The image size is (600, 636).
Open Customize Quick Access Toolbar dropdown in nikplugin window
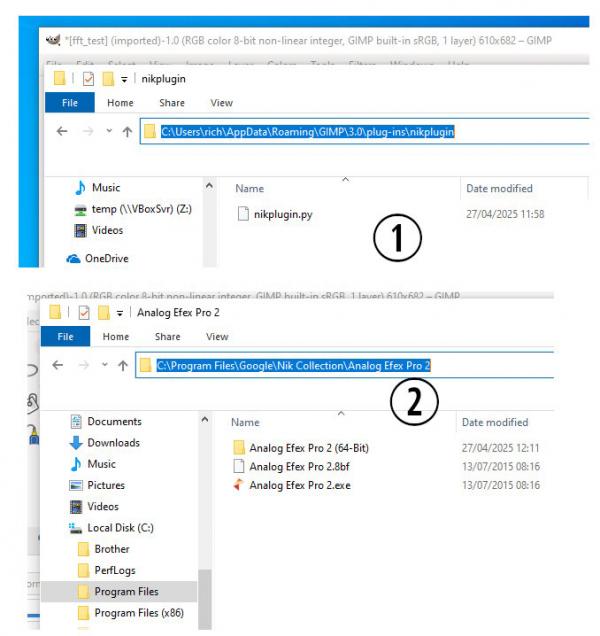pos(124,80)
